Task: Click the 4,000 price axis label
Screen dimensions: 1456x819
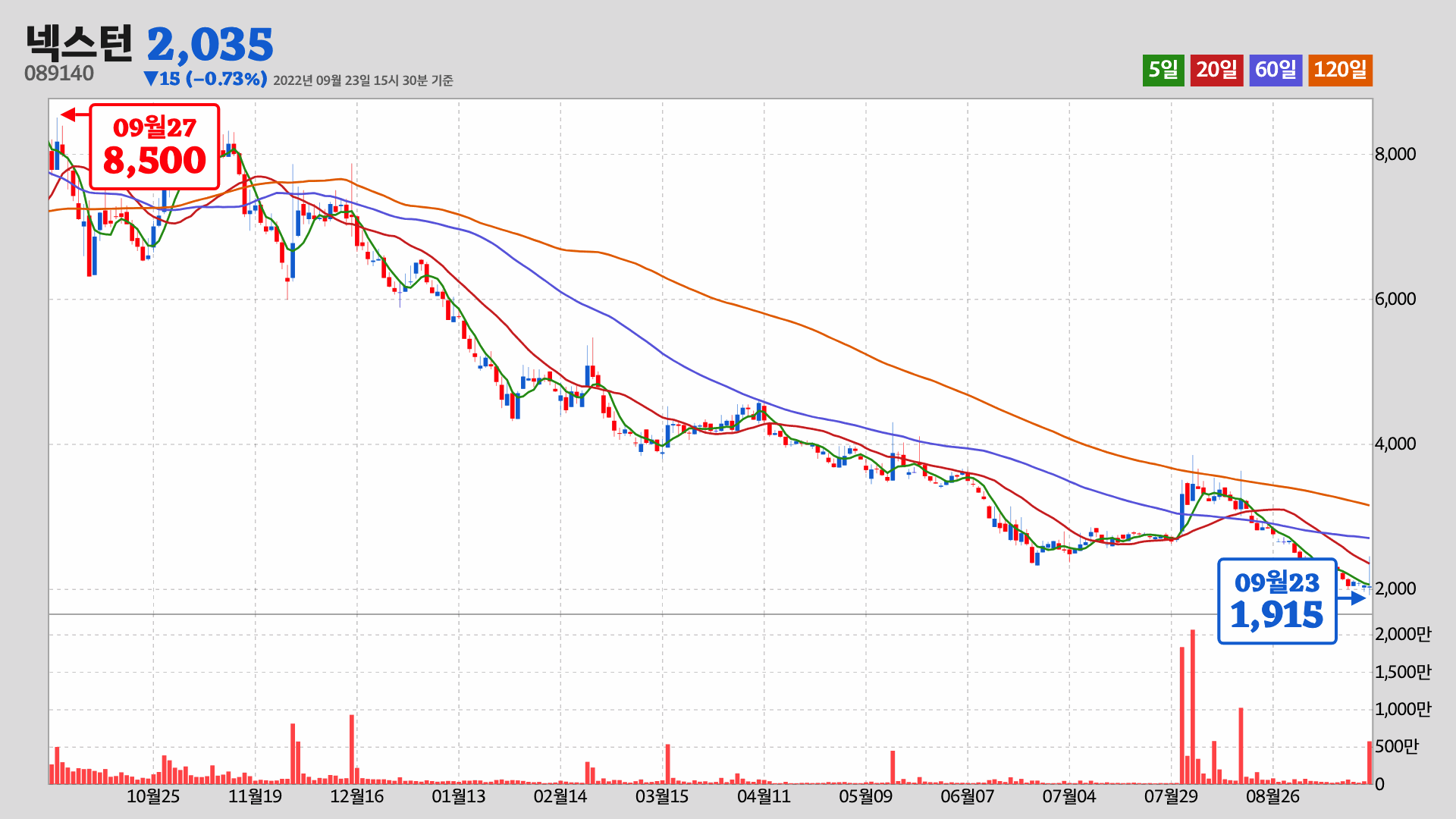Action: 1395,444
